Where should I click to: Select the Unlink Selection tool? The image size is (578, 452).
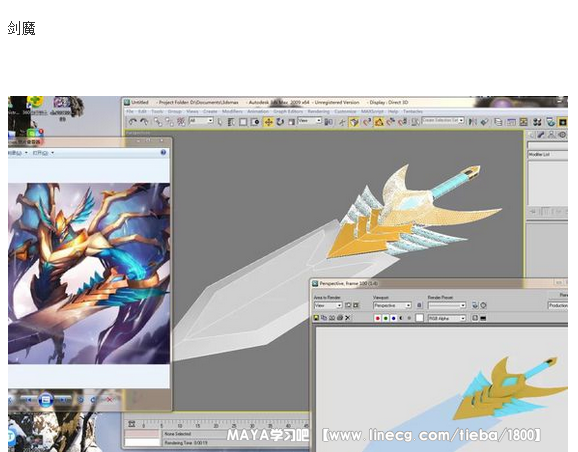click(x=170, y=121)
